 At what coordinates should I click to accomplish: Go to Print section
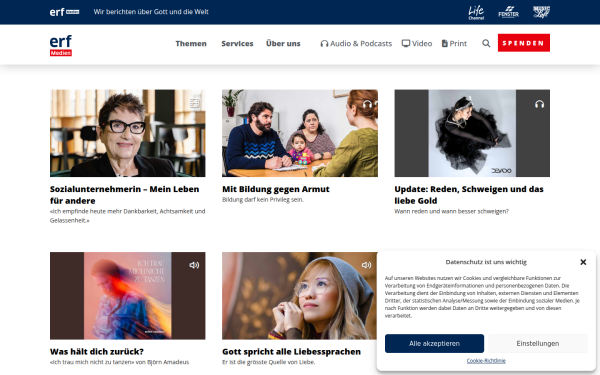point(454,44)
